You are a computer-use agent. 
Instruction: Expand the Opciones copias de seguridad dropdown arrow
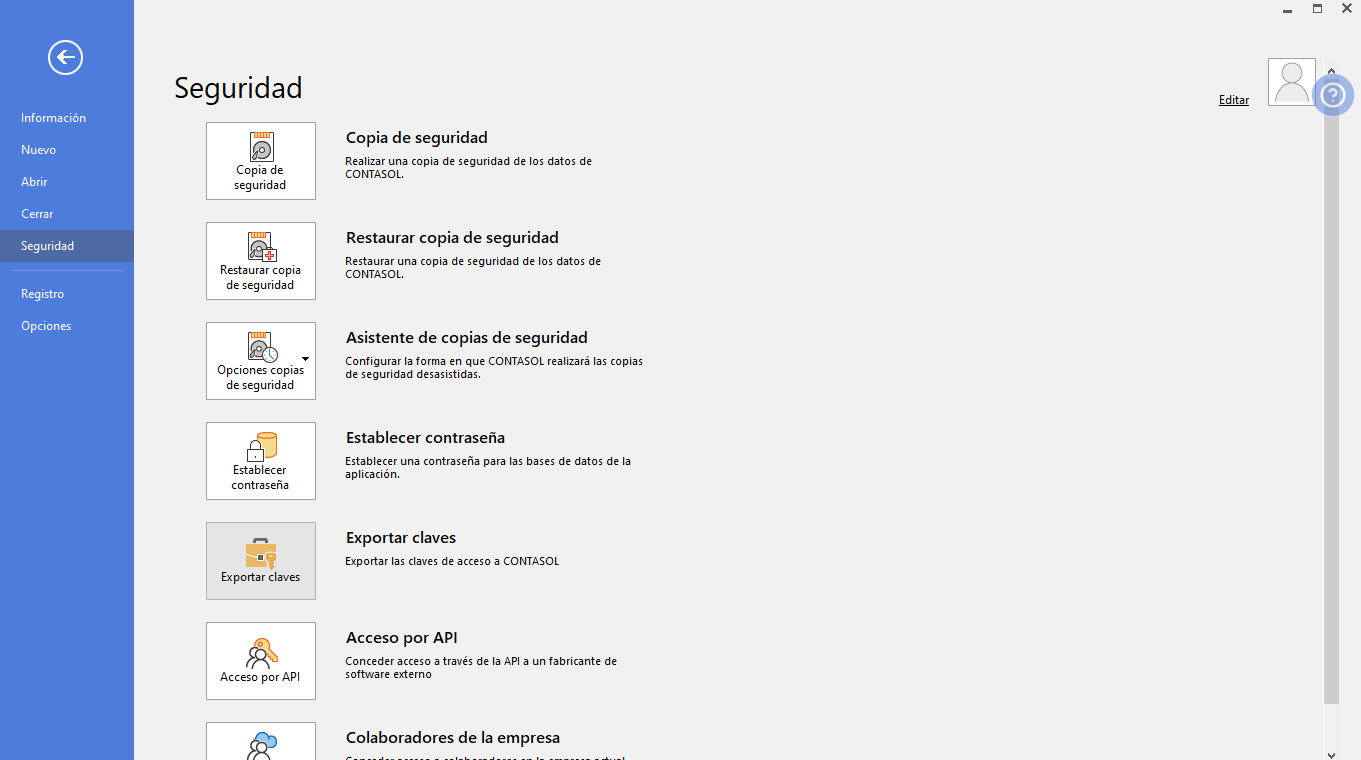tap(305, 358)
